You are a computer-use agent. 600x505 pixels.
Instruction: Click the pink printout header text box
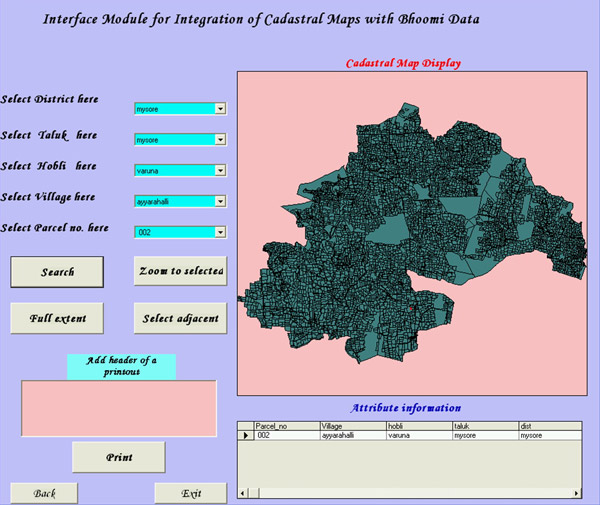118,406
